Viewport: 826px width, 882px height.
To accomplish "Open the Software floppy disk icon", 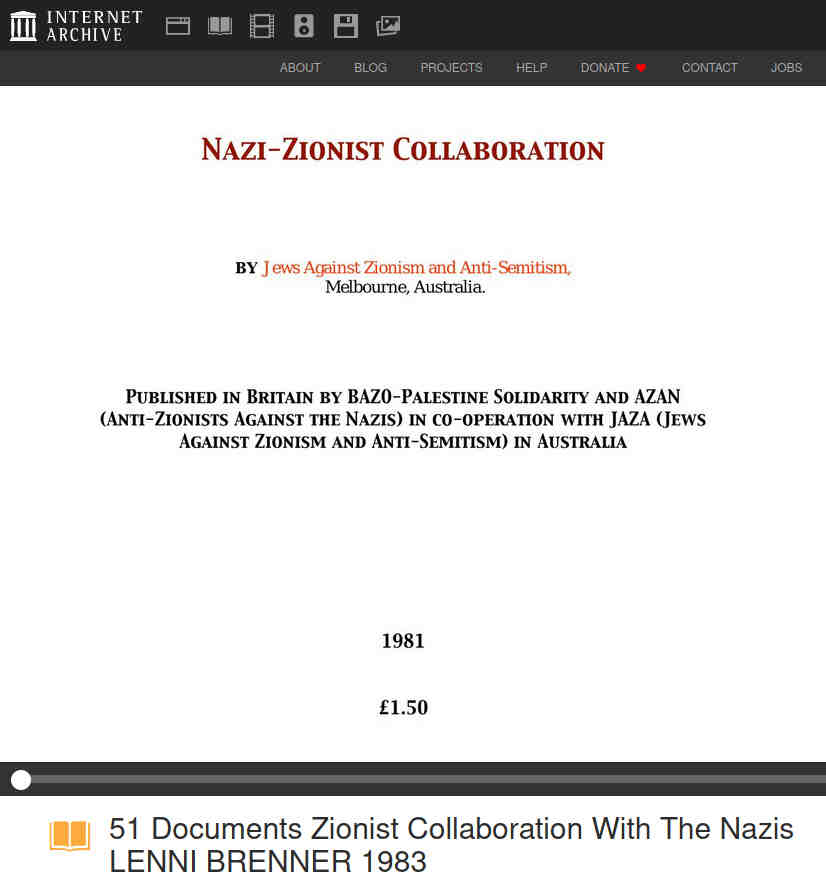I will click(x=346, y=26).
